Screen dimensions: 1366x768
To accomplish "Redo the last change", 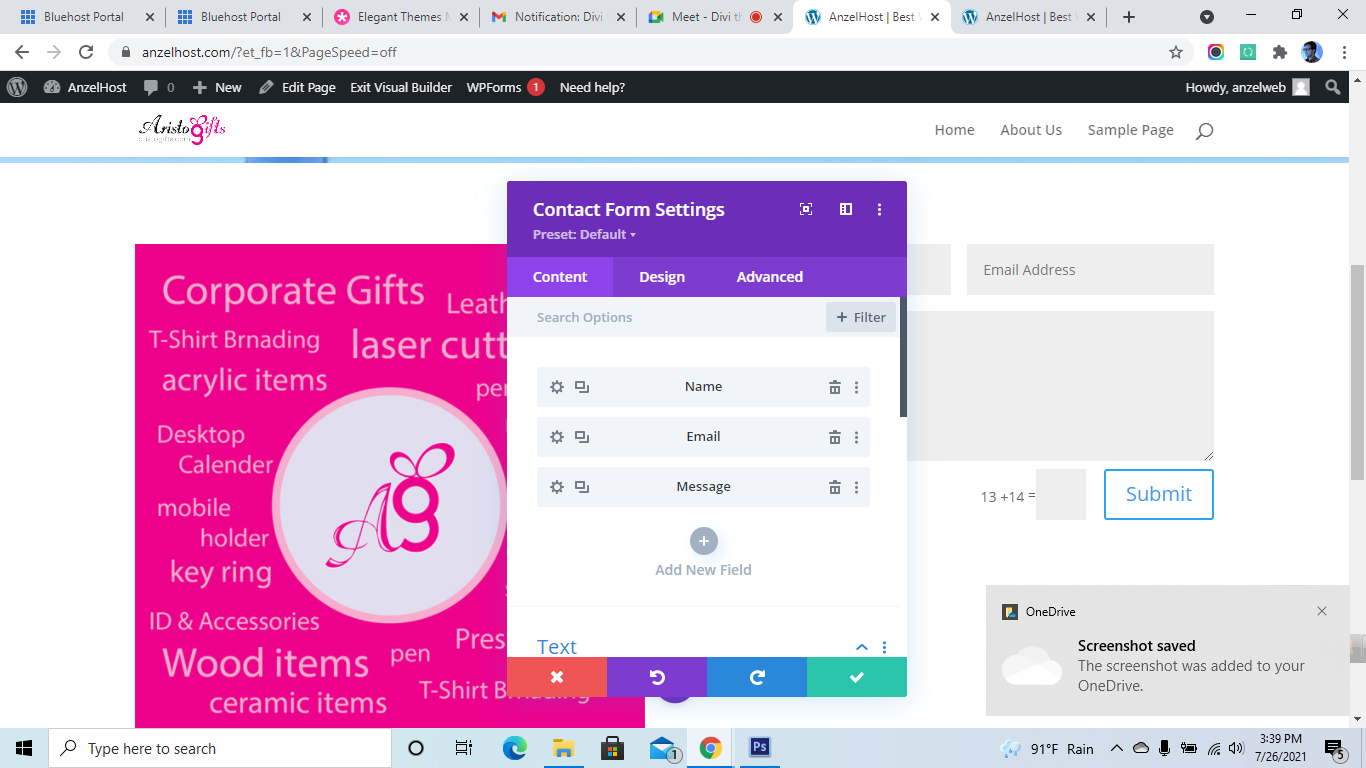I will (x=757, y=677).
